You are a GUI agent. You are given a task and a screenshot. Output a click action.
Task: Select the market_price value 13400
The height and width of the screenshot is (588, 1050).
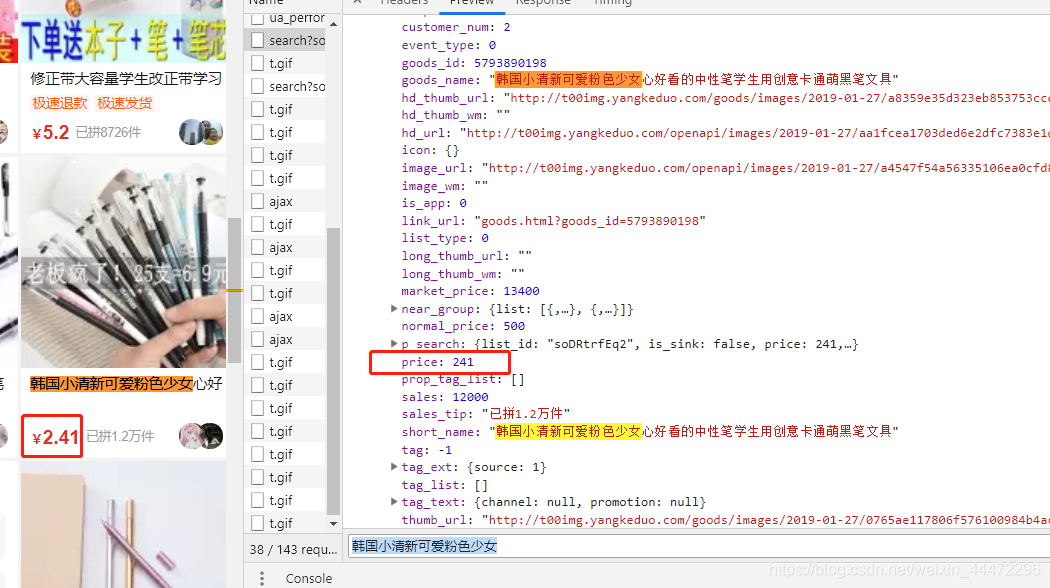(522, 291)
